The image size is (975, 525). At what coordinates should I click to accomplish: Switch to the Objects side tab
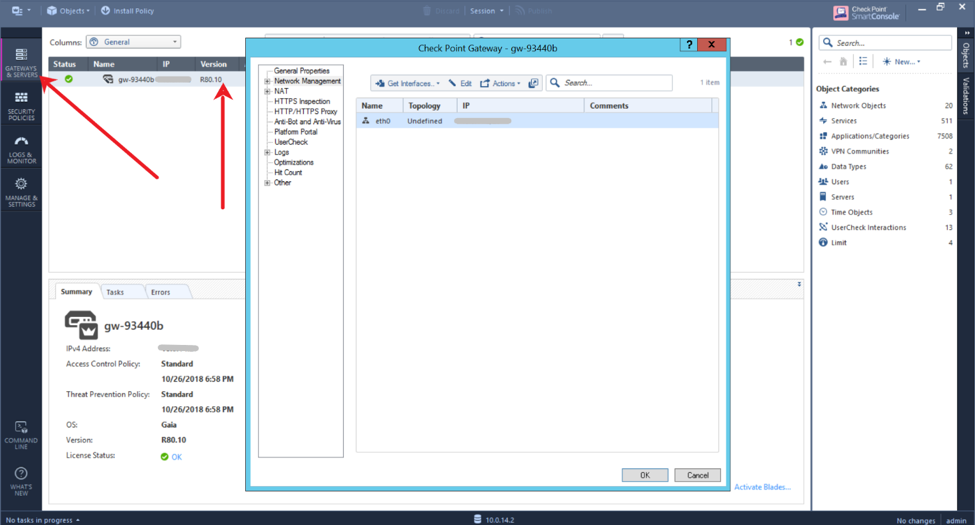pyautogui.click(x=966, y=55)
